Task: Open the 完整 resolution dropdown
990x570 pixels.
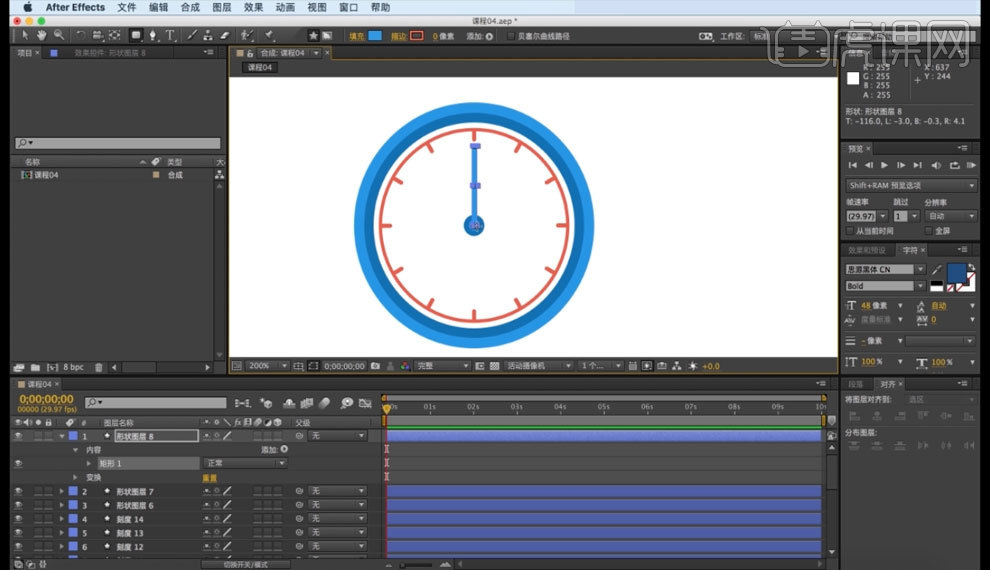Action: tap(442, 366)
